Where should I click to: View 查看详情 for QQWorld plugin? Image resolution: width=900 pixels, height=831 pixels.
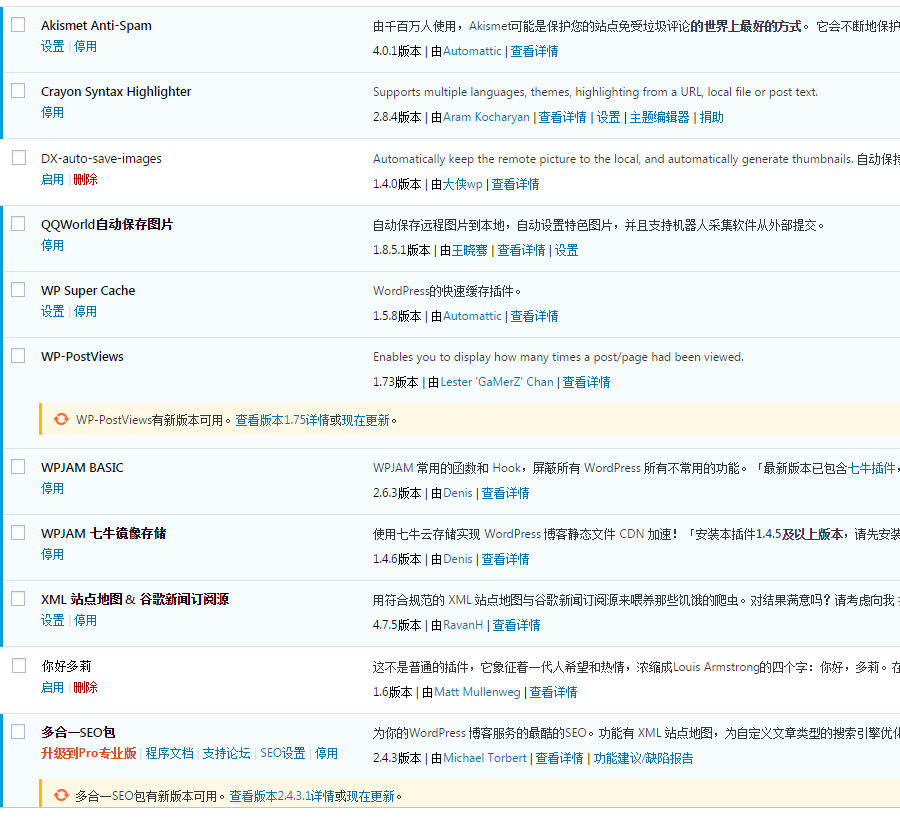click(521, 250)
